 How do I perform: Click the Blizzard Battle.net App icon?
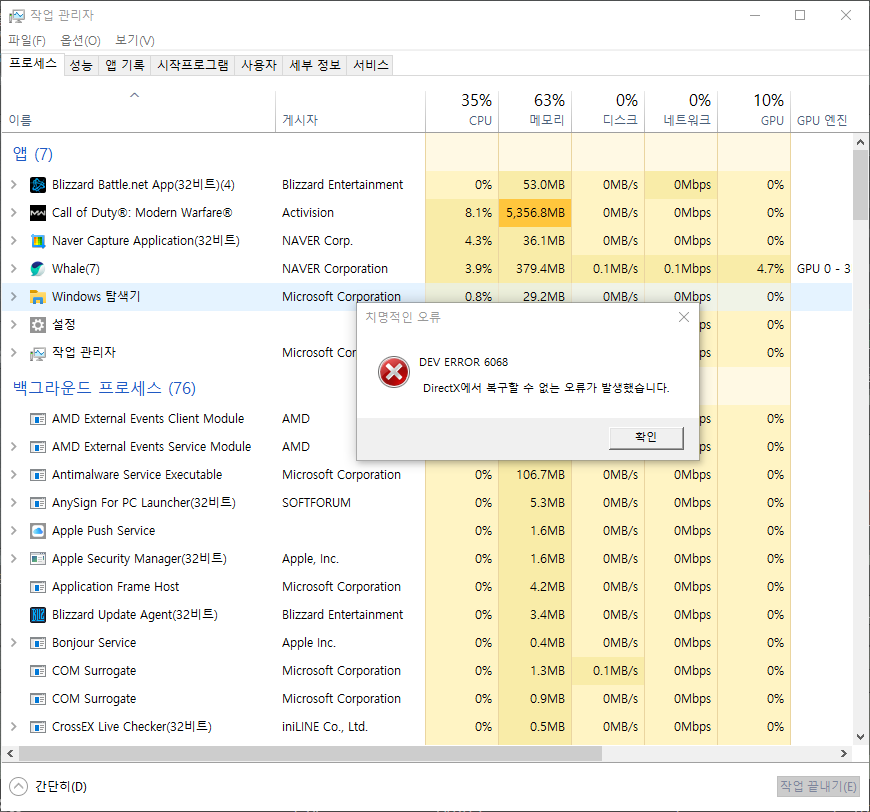pyautogui.click(x=38, y=185)
